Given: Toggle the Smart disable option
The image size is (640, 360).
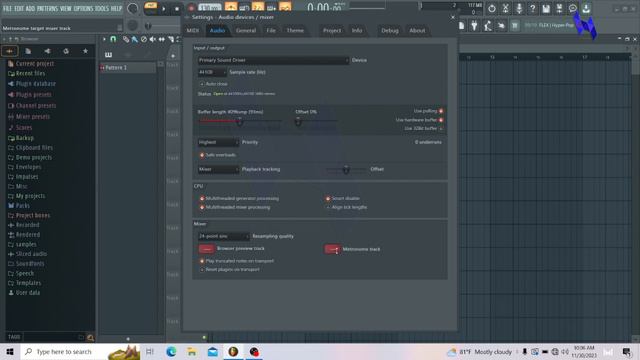Looking at the screenshot, I should pyautogui.click(x=328, y=198).
